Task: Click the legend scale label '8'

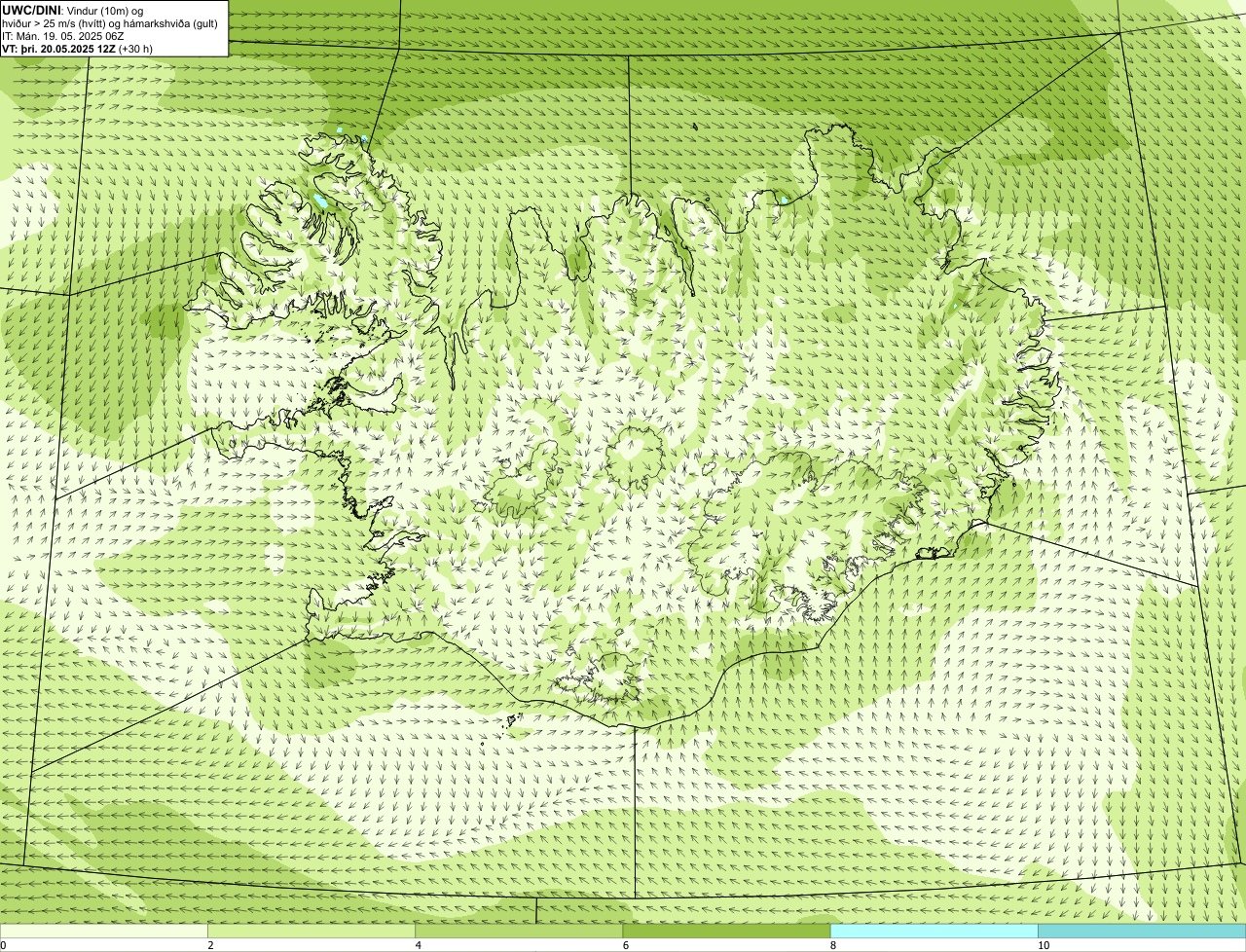Action: pyautogui.click(x=832, y=945)
